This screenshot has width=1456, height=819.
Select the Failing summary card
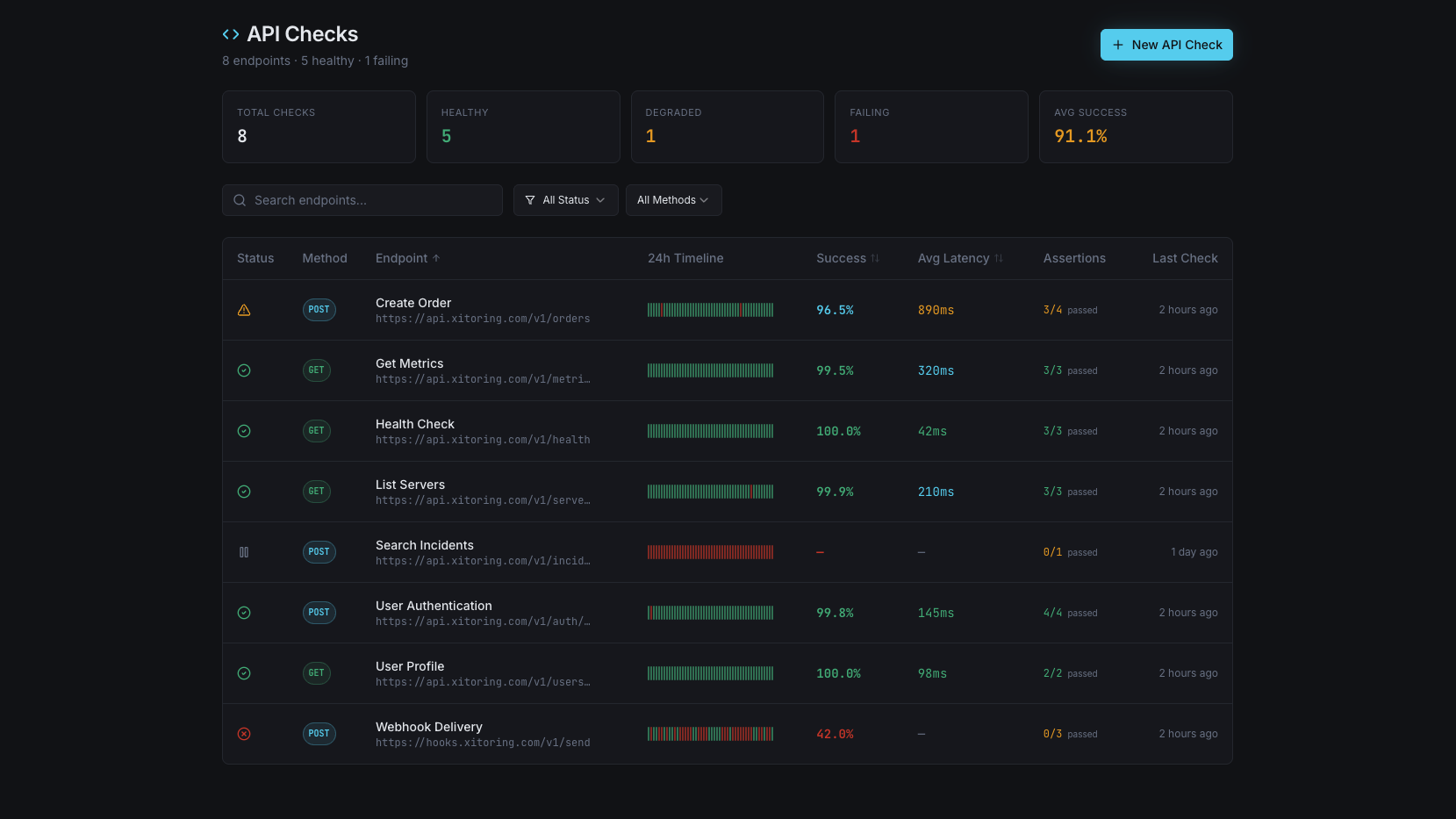[x=930, y=126]
